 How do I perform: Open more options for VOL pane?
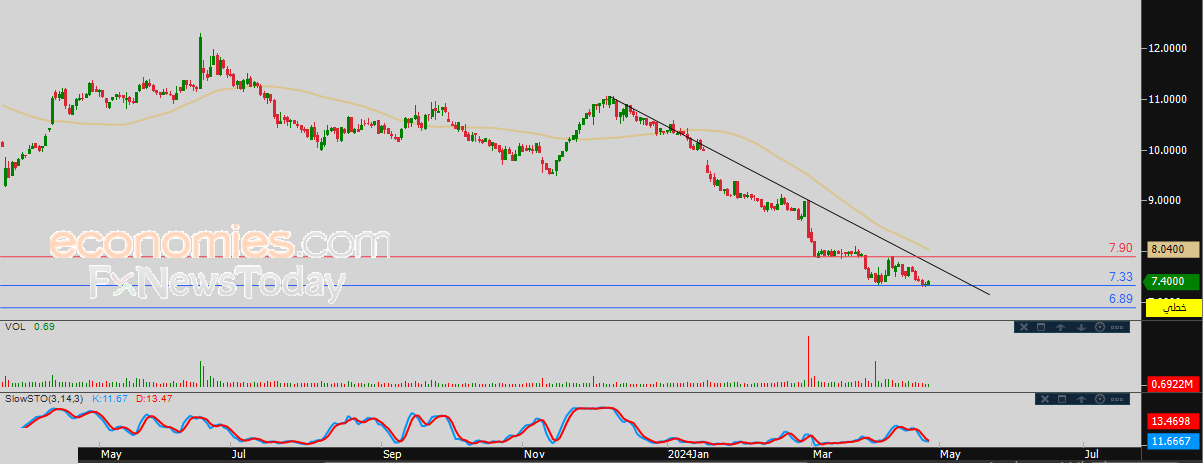1117,327
